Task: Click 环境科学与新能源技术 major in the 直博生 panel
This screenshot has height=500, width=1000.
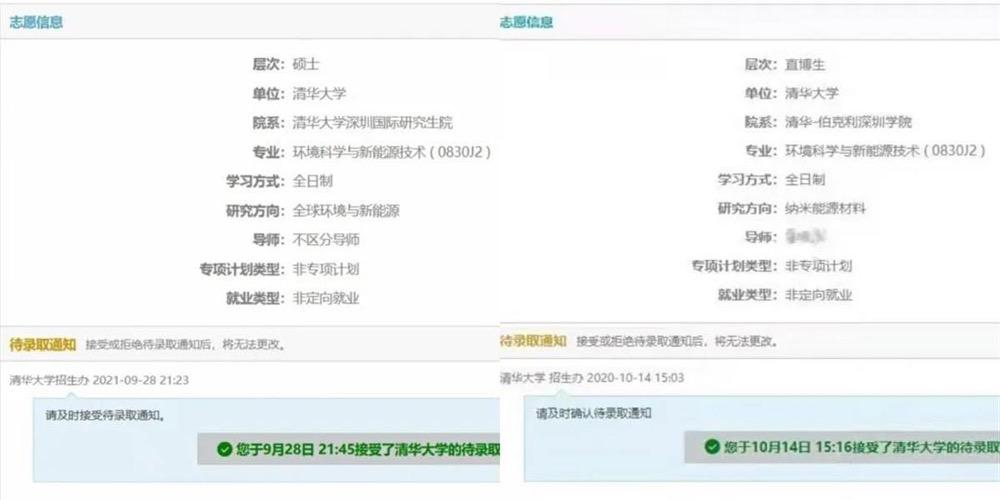Action: 885,151
